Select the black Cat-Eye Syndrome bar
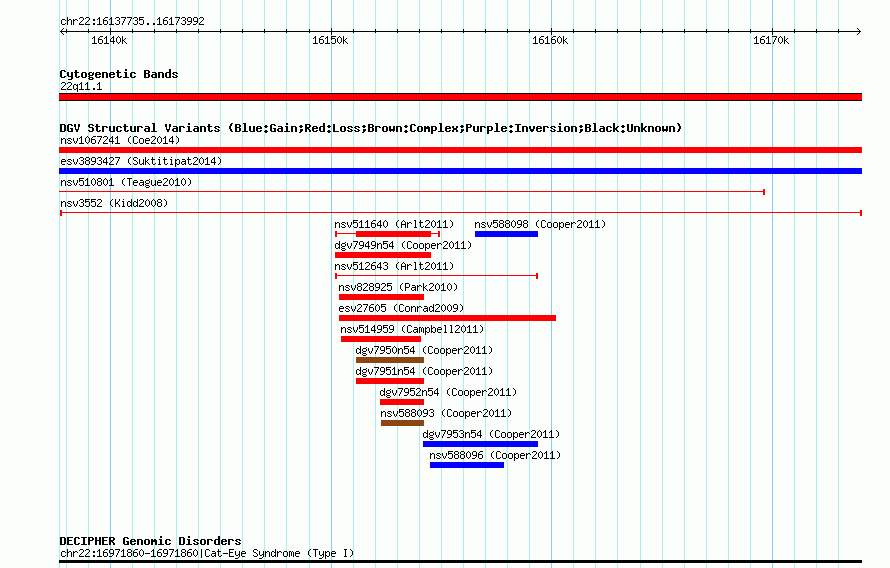This screenshot has height=568, width=890. coord(460,562)
